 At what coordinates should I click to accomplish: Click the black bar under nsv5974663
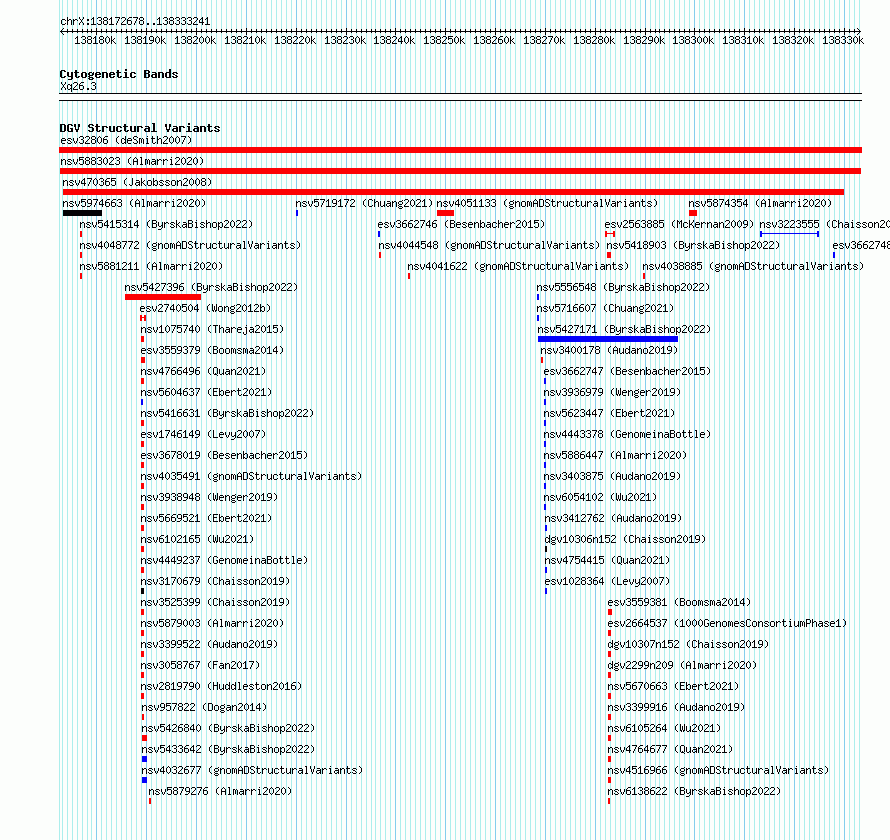coord(82,213)
